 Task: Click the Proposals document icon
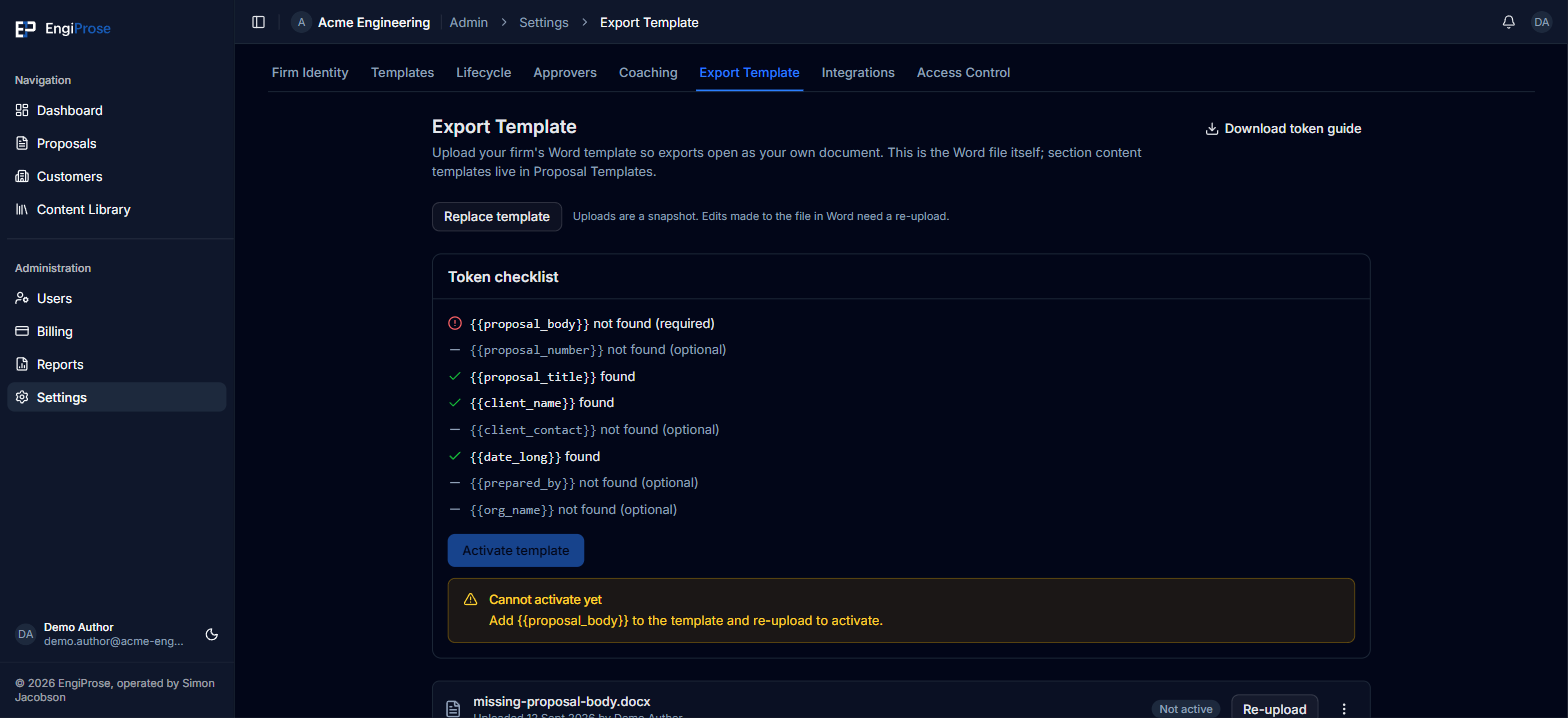(x=22, y=143)
